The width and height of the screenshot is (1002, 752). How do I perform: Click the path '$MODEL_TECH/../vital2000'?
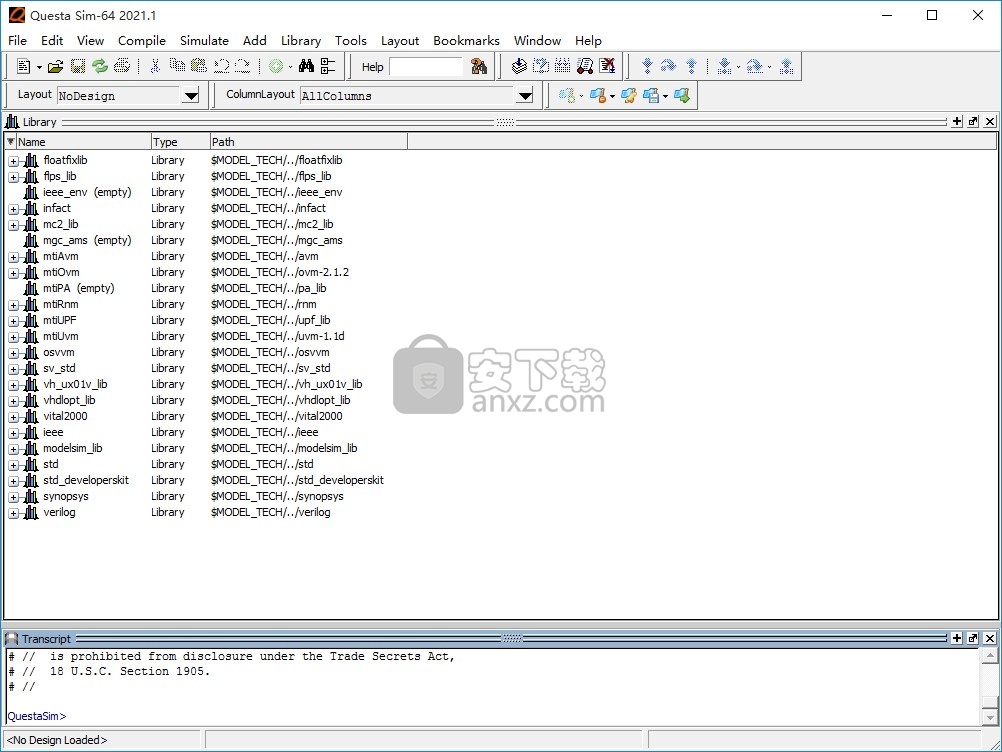click(277, 416)
